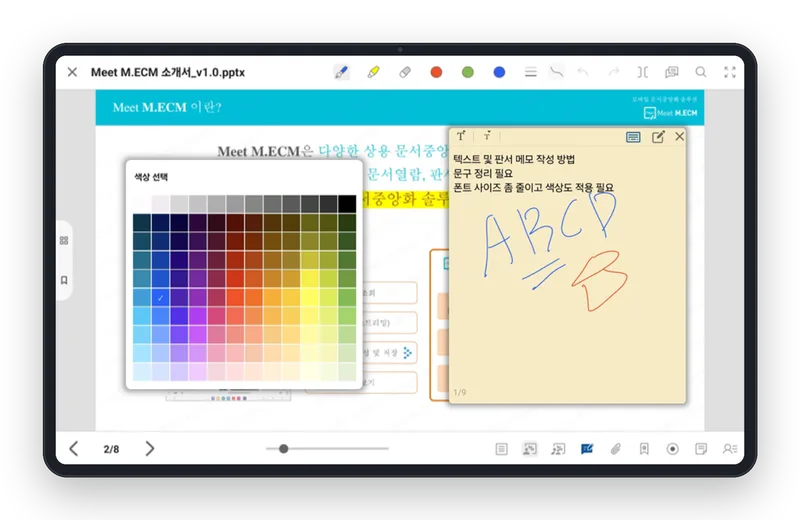The image size is (800, 520).
Task: Pick the black swatch in the color picker
Action: click(347, 204)
